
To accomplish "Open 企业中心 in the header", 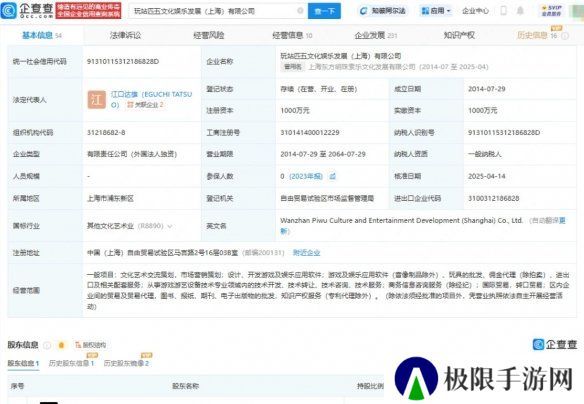I will point(475,11).
